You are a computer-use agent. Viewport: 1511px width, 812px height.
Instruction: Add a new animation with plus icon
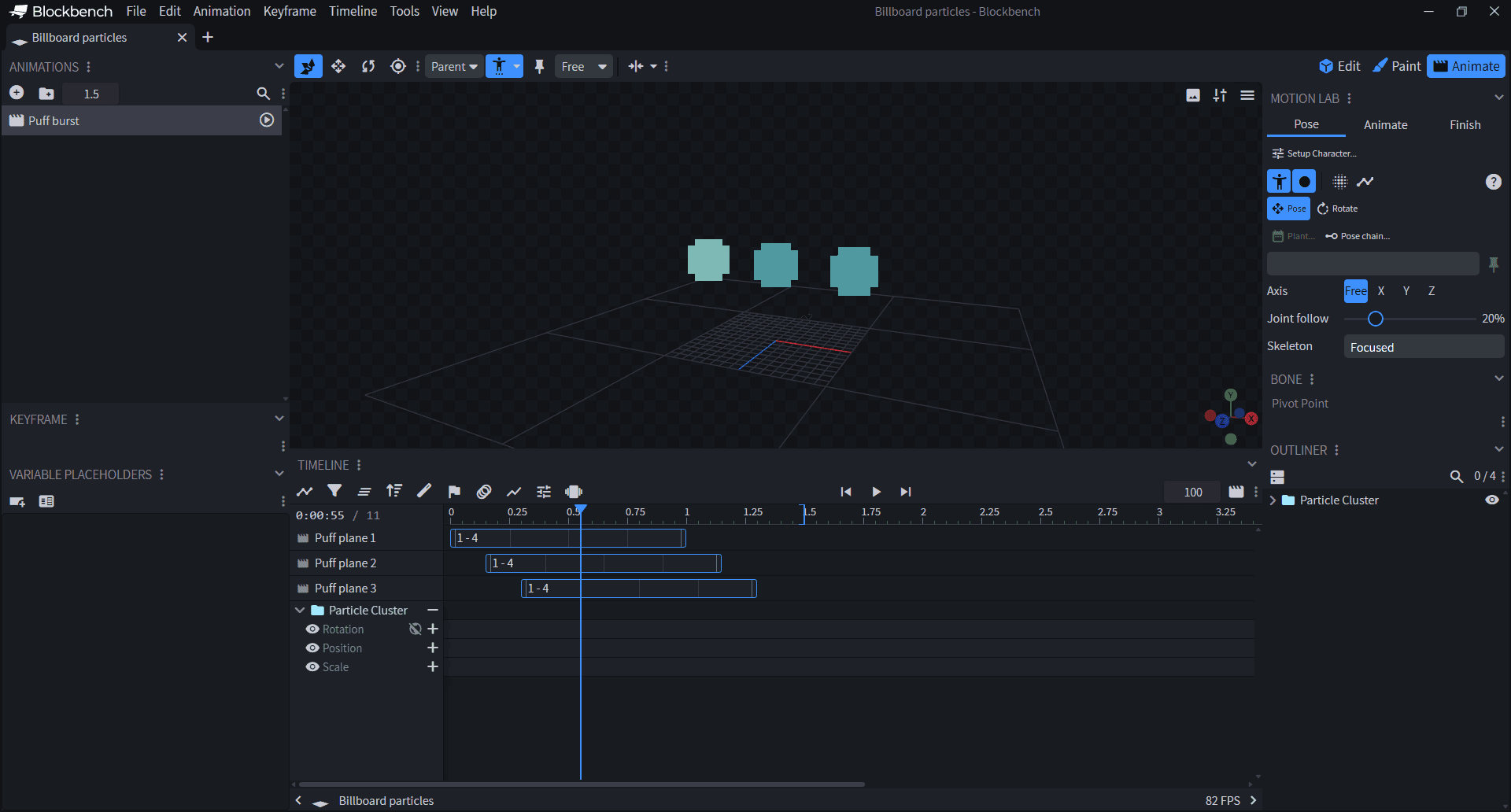coord(17,93)
